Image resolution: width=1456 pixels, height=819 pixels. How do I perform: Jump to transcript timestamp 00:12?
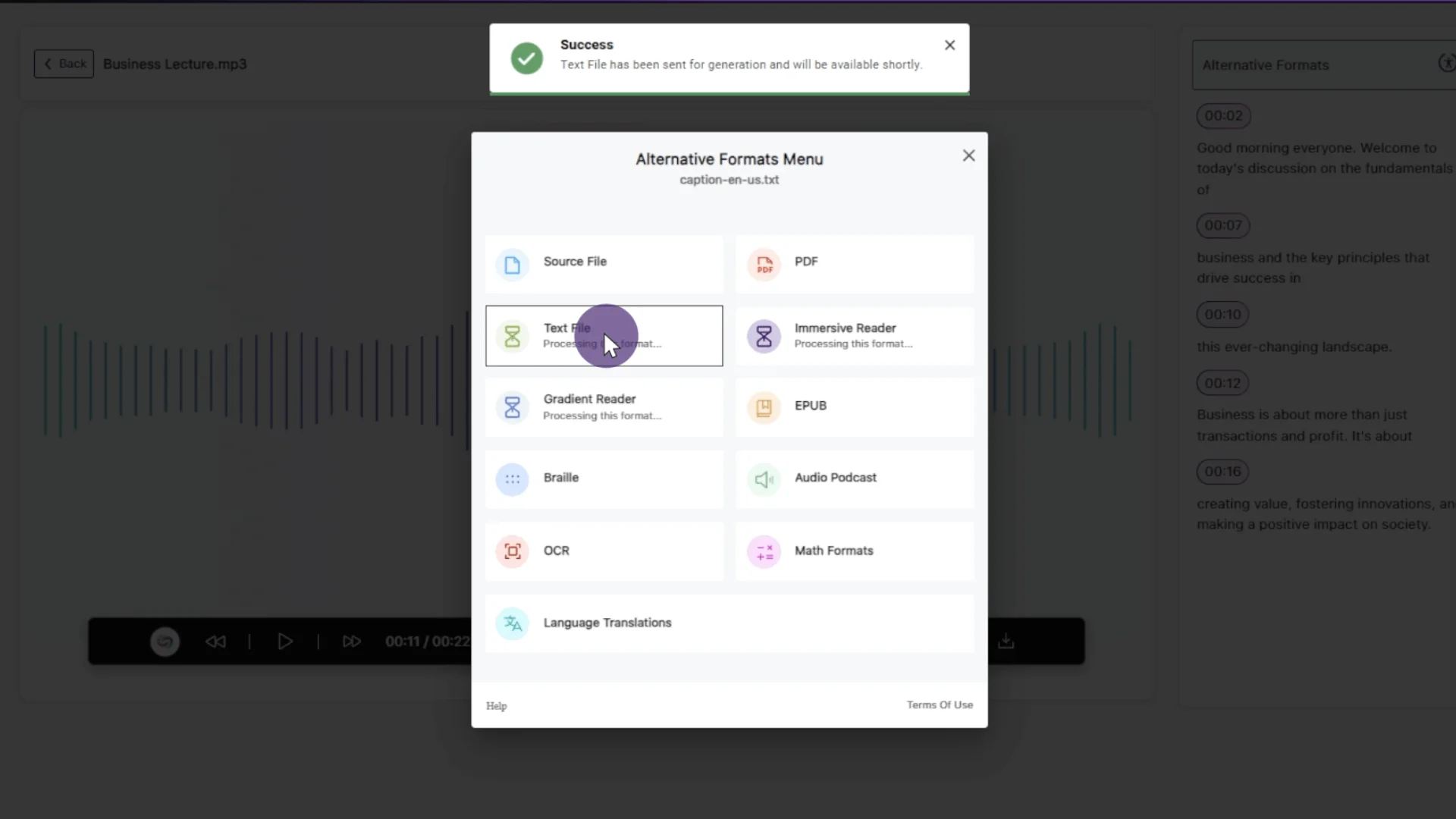pyautogui.click(x=1222, y=384)
